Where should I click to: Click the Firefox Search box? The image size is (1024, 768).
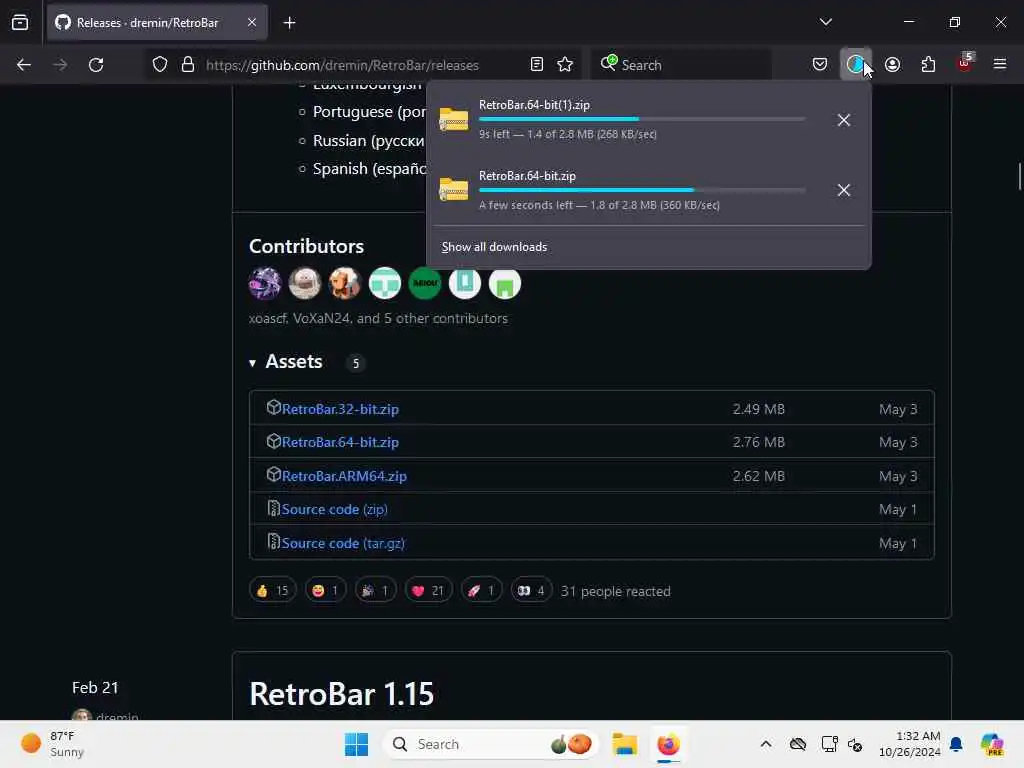[680, 65]
